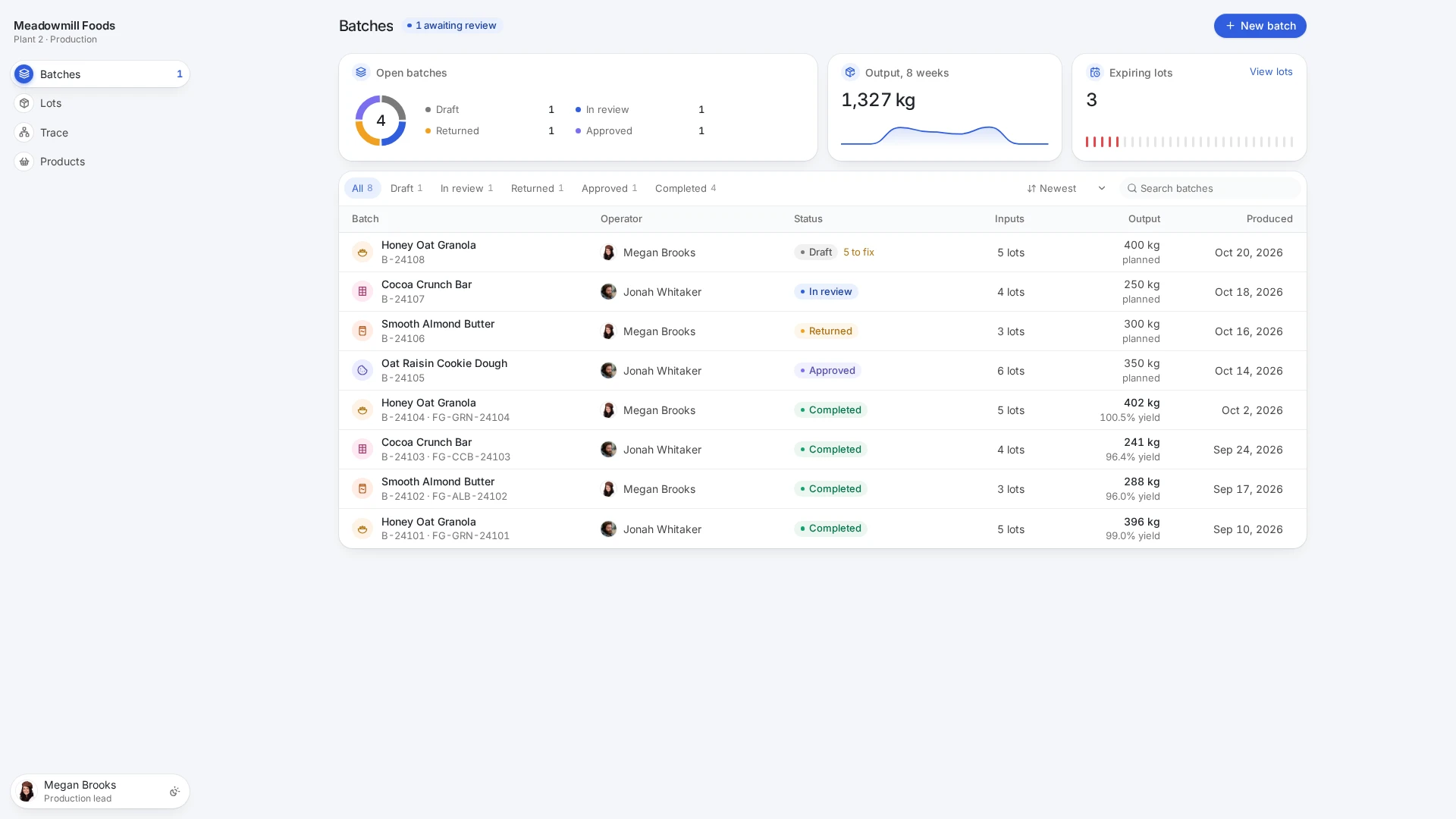Click the '5 to fix' warning text

[x=858, y=253]
